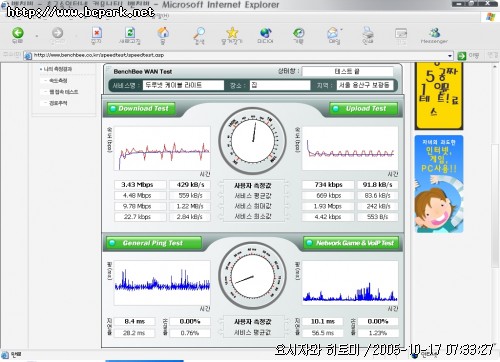Click the 장소 location field
500x362 pixels.
(x=280, y=85)
